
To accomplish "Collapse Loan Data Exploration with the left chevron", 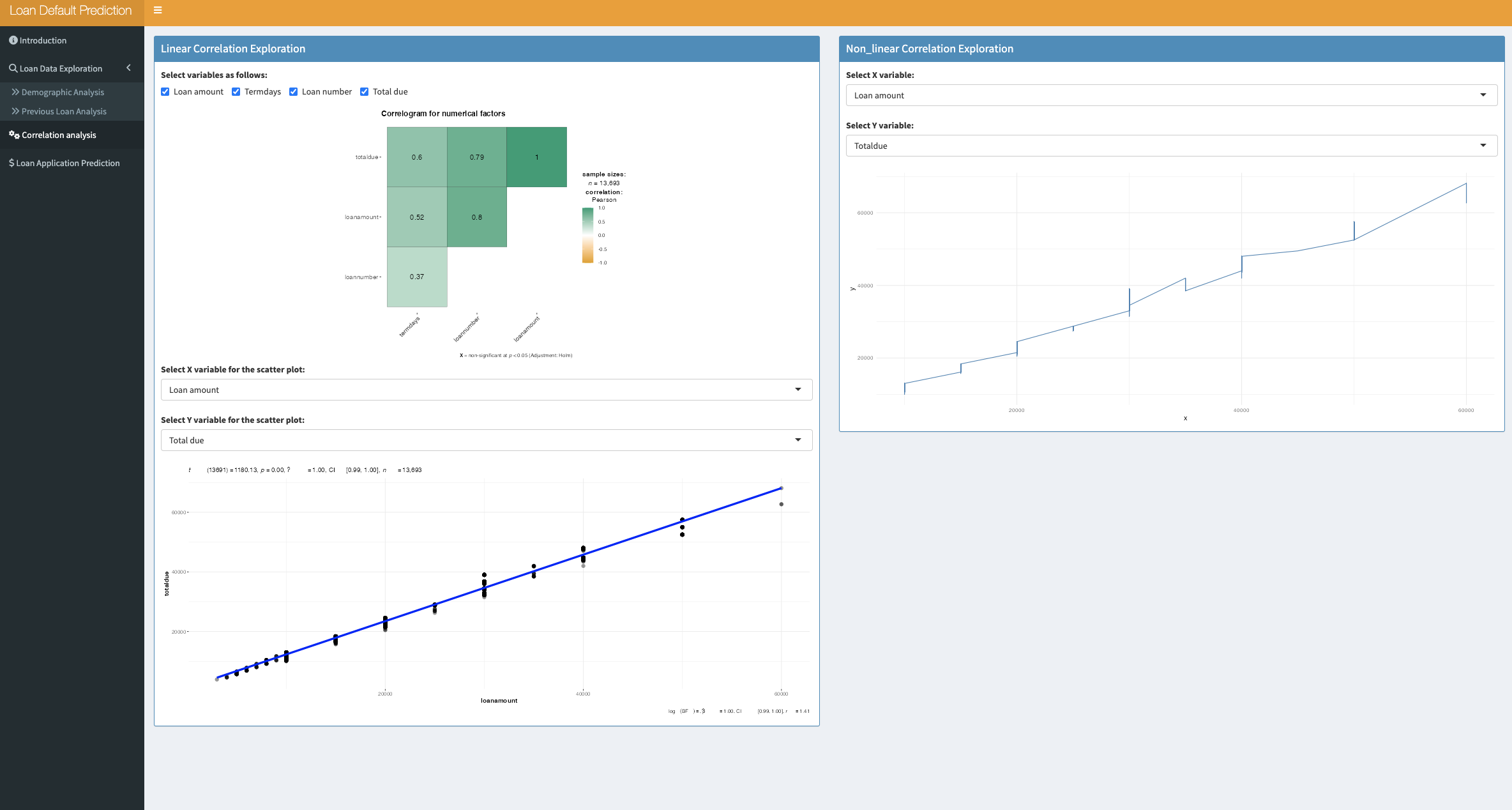I will (x=128, y=68).
